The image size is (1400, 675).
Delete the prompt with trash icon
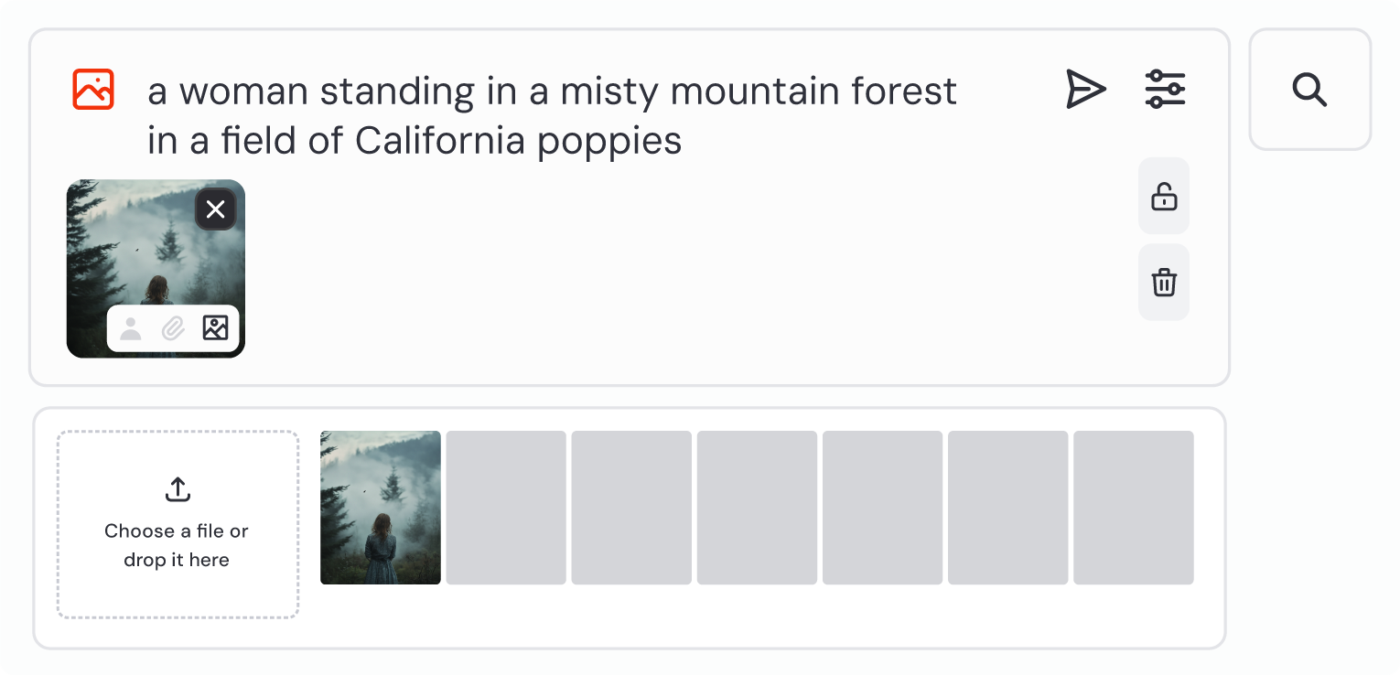pyautogui.click(x=1164, y=282)
